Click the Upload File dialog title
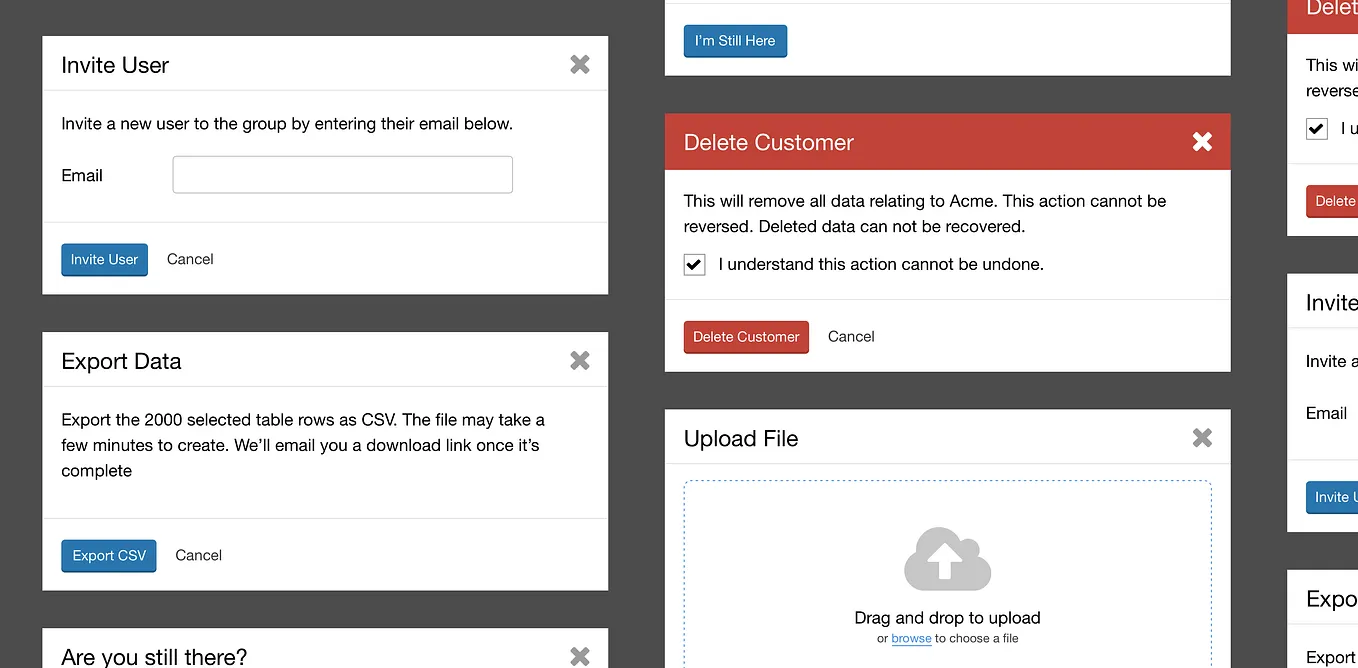This screenshot has height=668, width=1358. [x=741, y=438]
